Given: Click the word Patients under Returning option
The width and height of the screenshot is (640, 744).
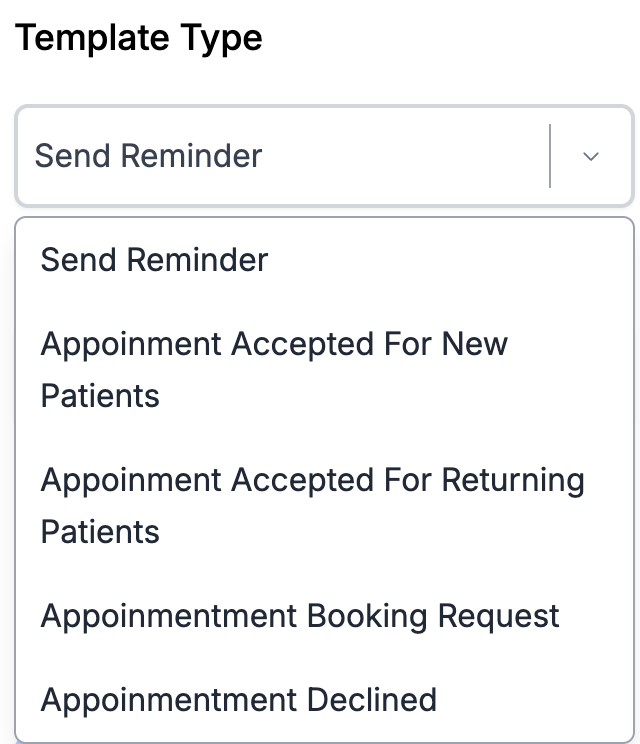Looking at the screenshot, I should 100,532.
